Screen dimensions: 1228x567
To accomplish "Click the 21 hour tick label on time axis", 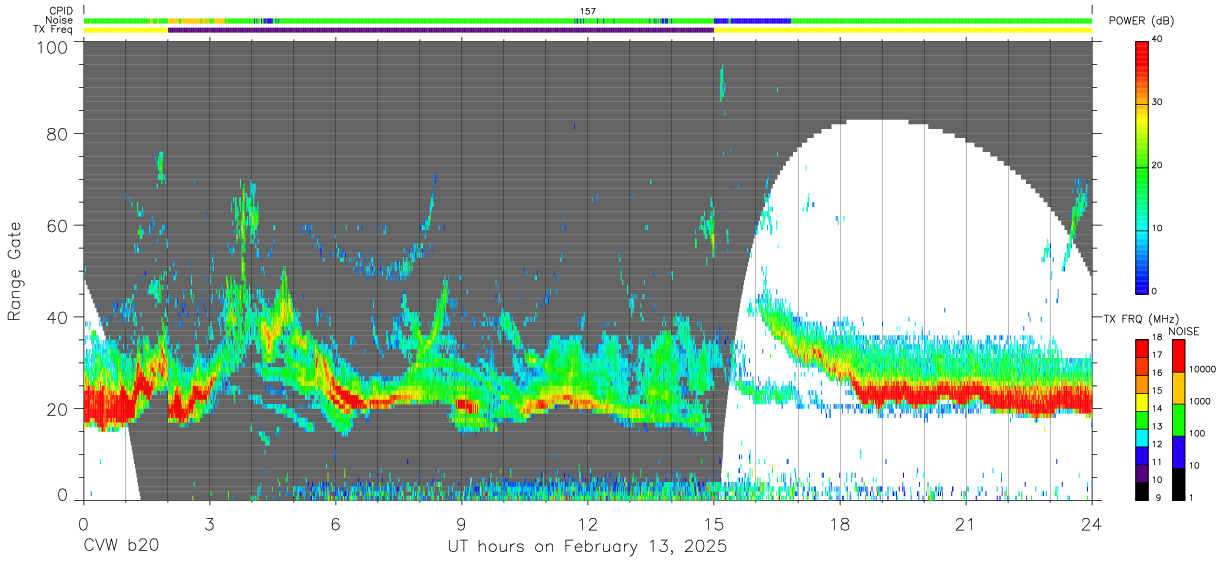I will (965, 524).
